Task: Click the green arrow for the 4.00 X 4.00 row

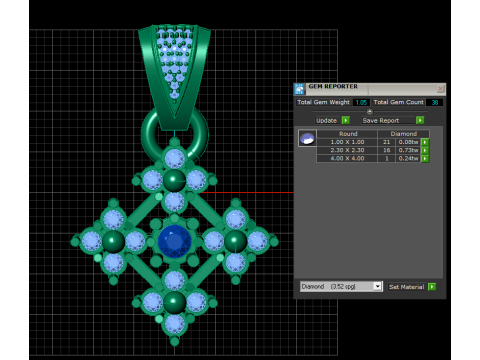Action: click(x=425, y=159)
